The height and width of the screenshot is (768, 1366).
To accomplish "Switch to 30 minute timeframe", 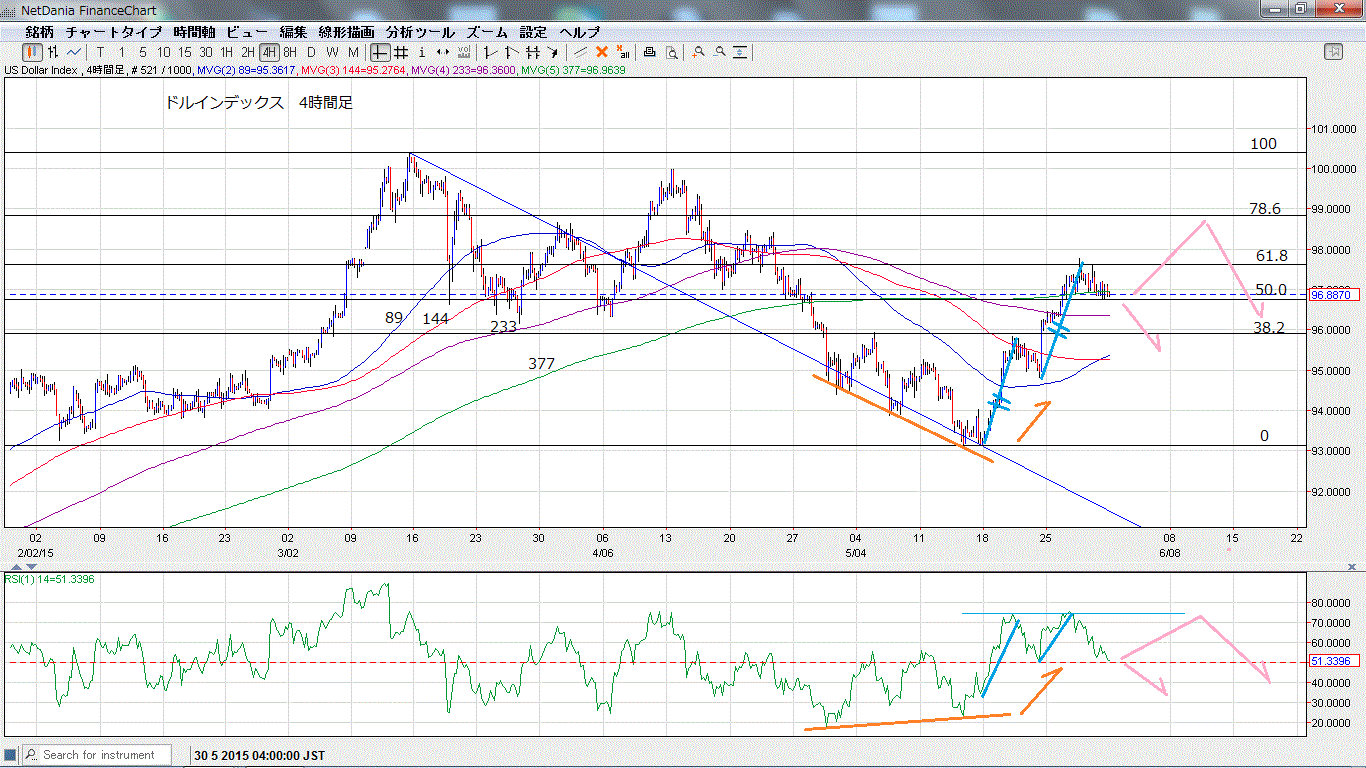I will 206,52.
